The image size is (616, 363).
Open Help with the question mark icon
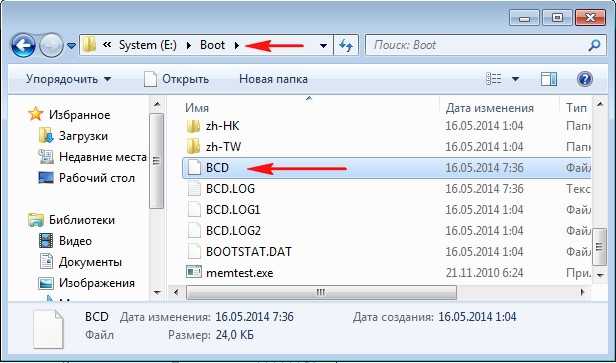click(x=585, y=79)
